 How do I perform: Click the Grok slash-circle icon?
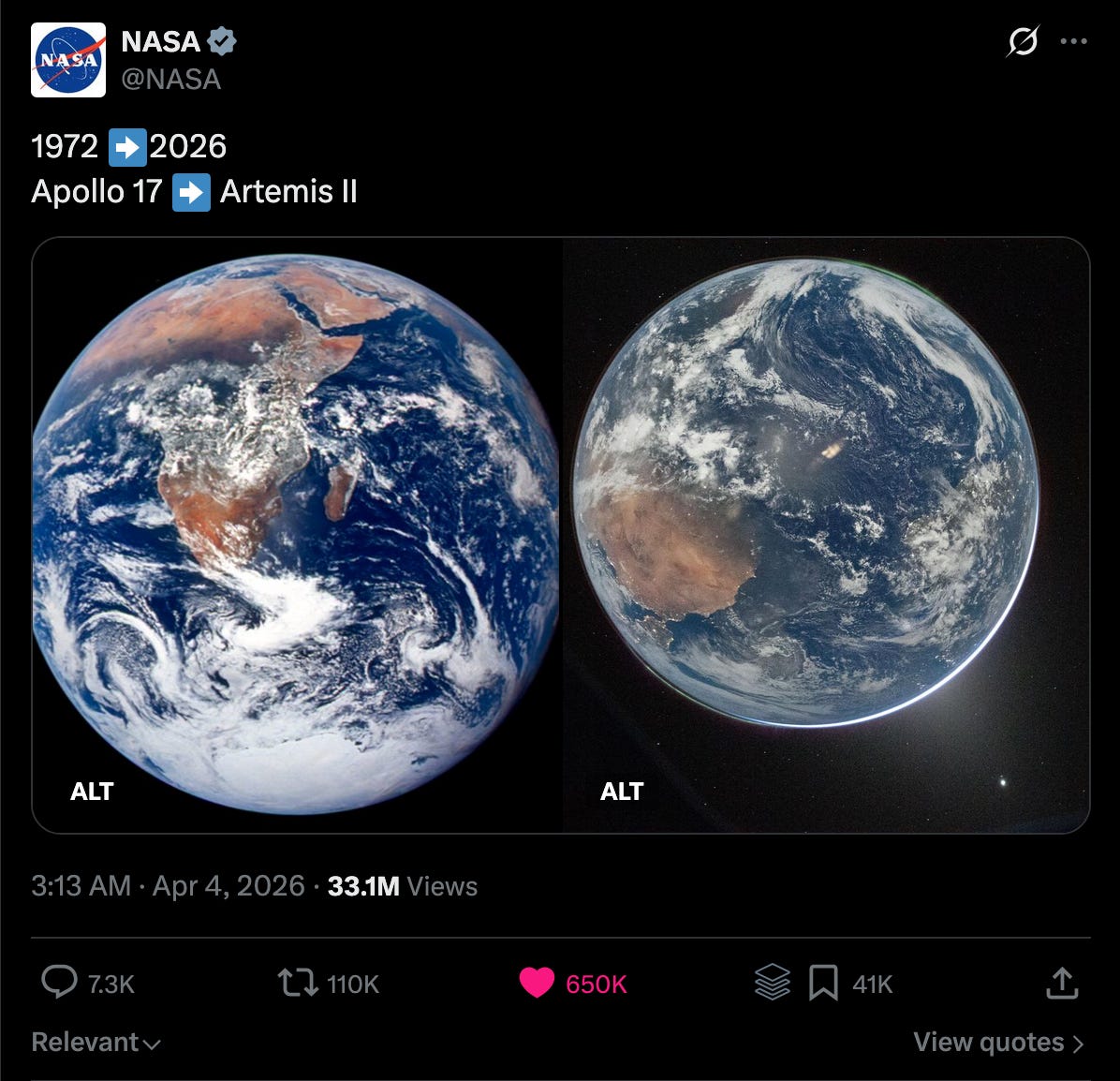coord(1023,40)
